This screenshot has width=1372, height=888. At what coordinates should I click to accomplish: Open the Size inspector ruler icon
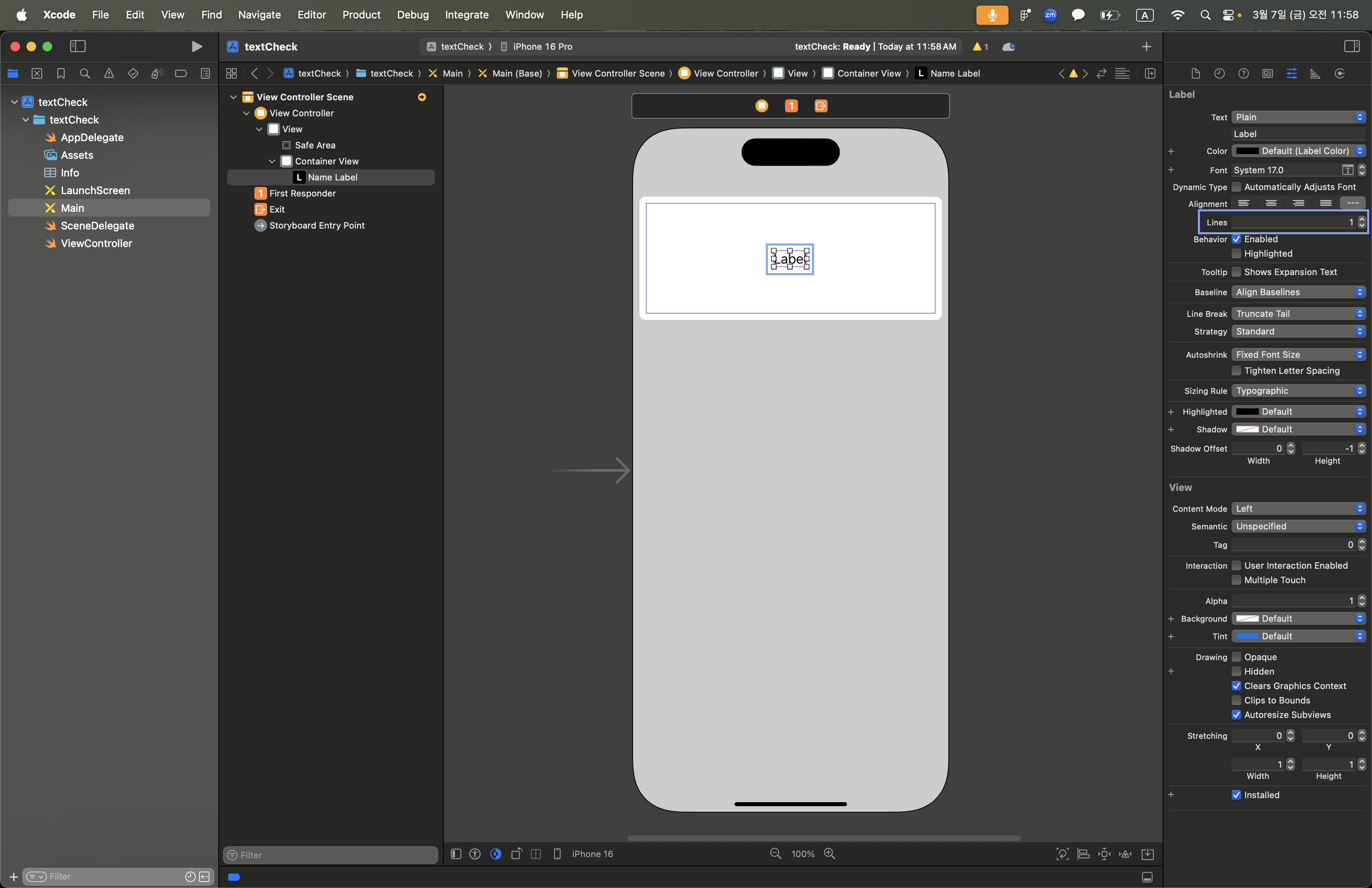(x=1315, y=73)
